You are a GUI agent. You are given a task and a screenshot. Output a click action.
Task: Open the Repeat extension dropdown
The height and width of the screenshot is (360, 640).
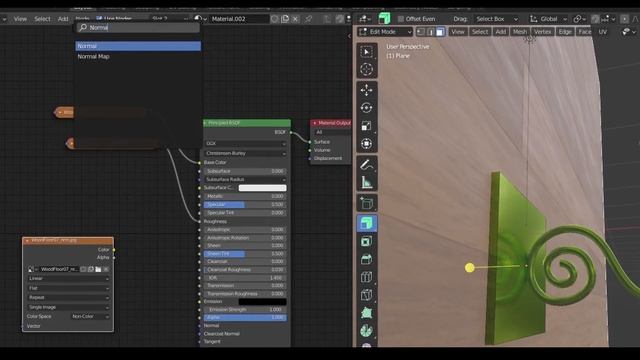tap(68, 298)
